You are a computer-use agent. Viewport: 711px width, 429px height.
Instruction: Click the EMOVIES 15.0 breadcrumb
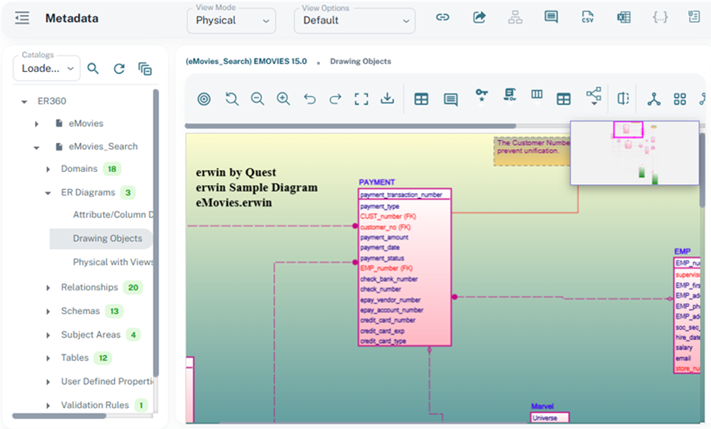point(246,61)
